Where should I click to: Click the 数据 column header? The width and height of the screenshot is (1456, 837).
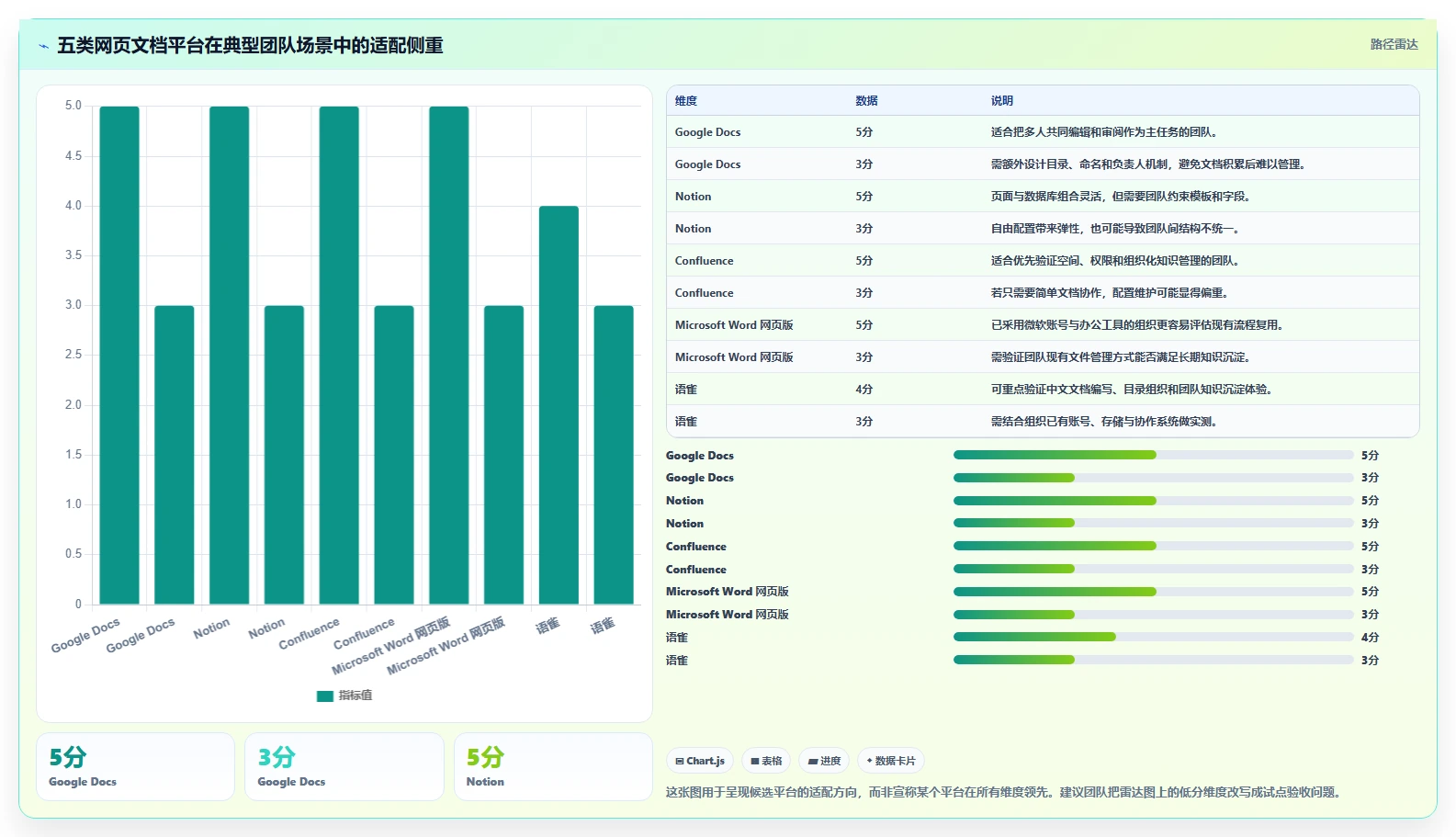pos(866,101)
